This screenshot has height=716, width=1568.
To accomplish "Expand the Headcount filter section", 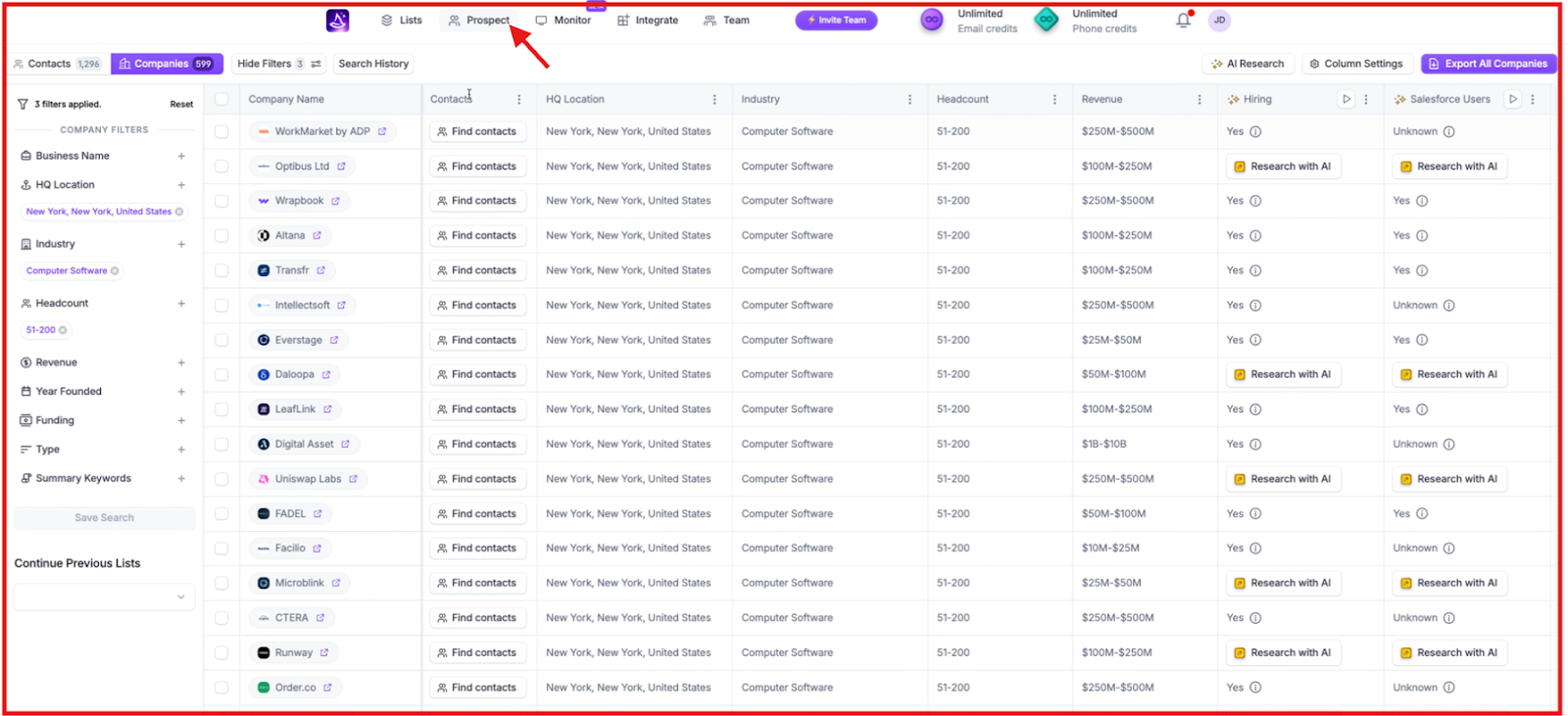I will 181,304.
